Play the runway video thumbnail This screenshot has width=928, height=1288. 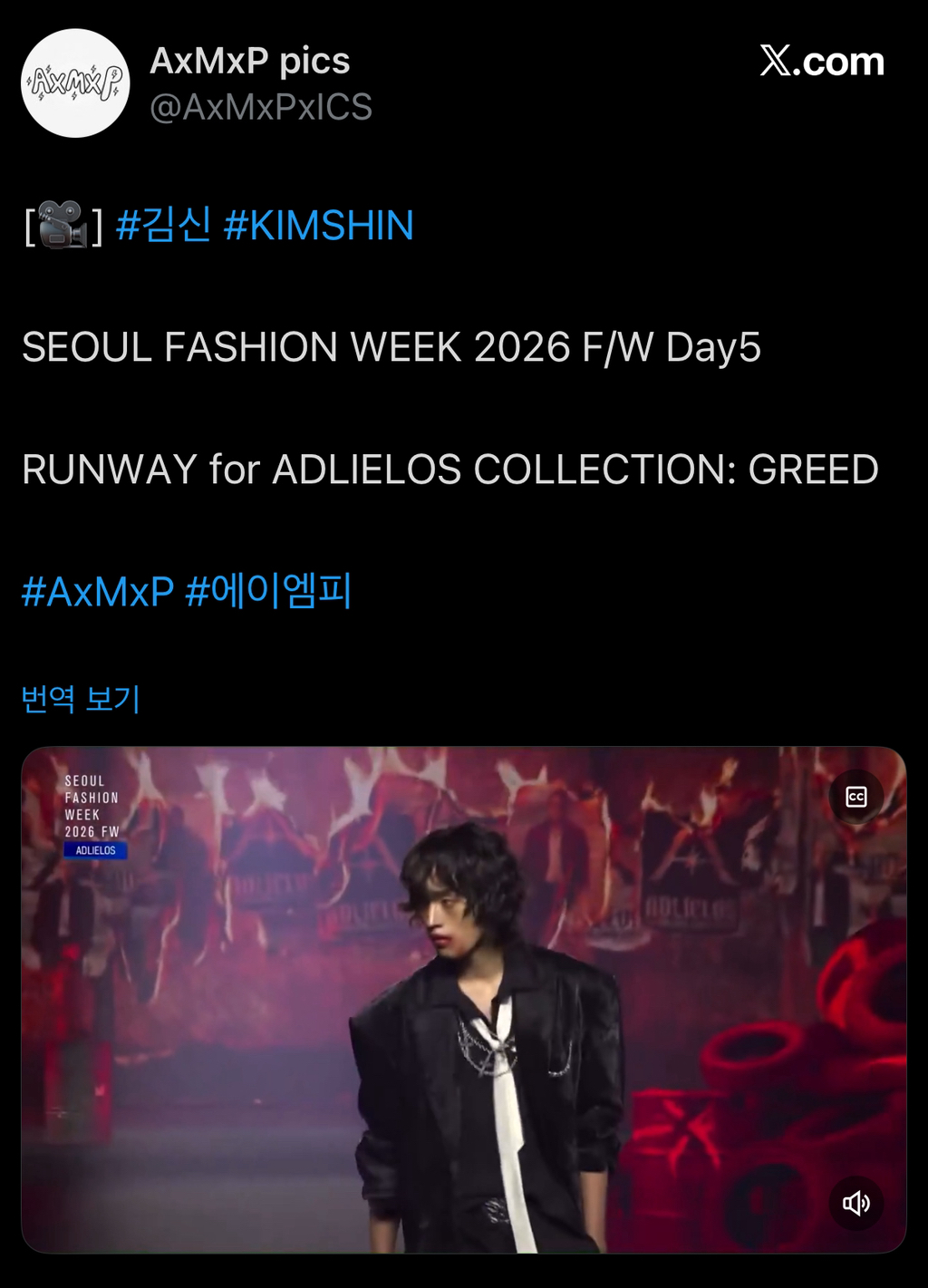464,1000
